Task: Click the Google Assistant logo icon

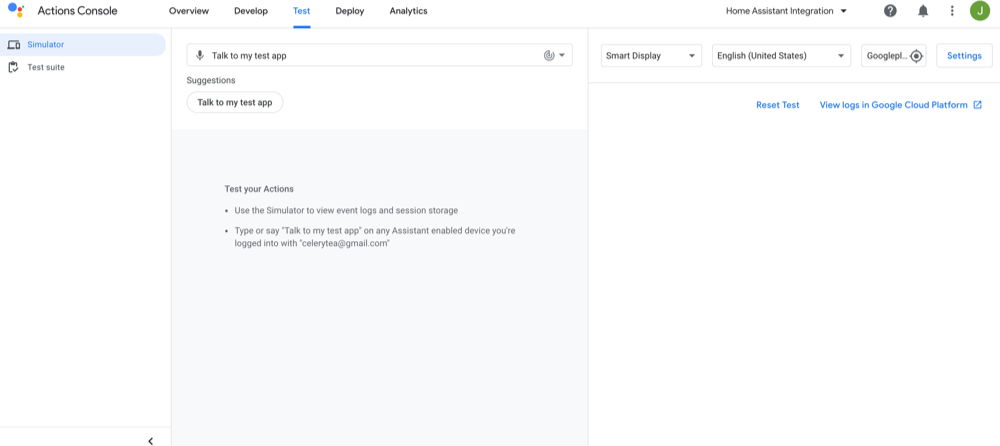Action: tap(17, 11)
